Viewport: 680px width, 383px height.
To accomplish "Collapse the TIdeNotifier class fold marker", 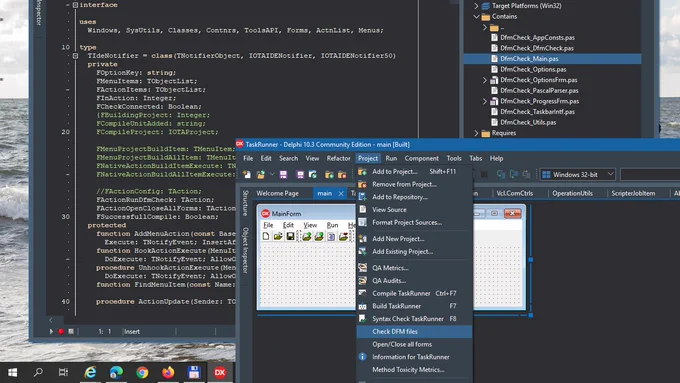I will [75, 56].
